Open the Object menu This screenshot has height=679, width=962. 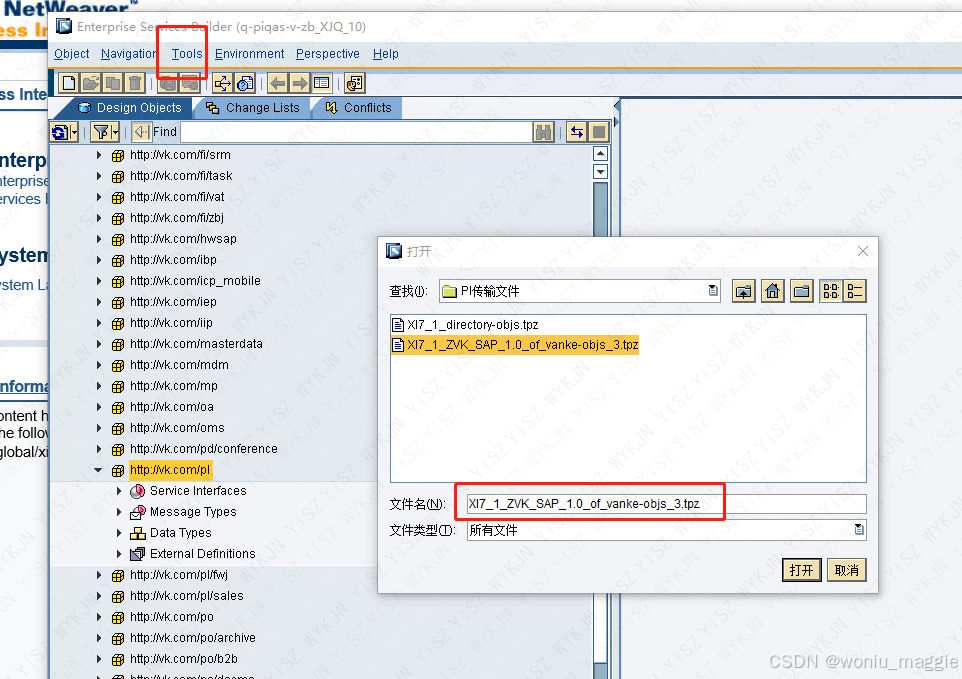coord(72,54)
